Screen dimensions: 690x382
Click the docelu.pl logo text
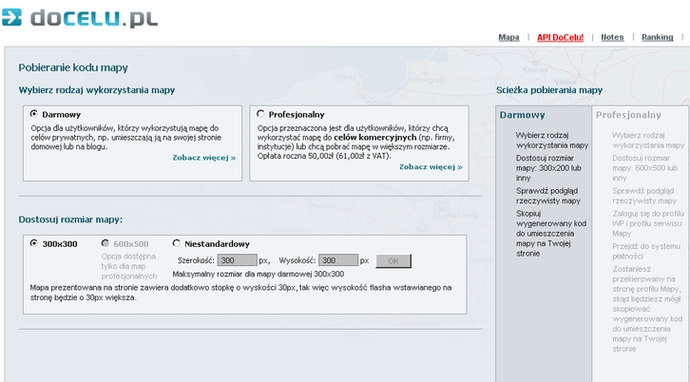(94, 18)
